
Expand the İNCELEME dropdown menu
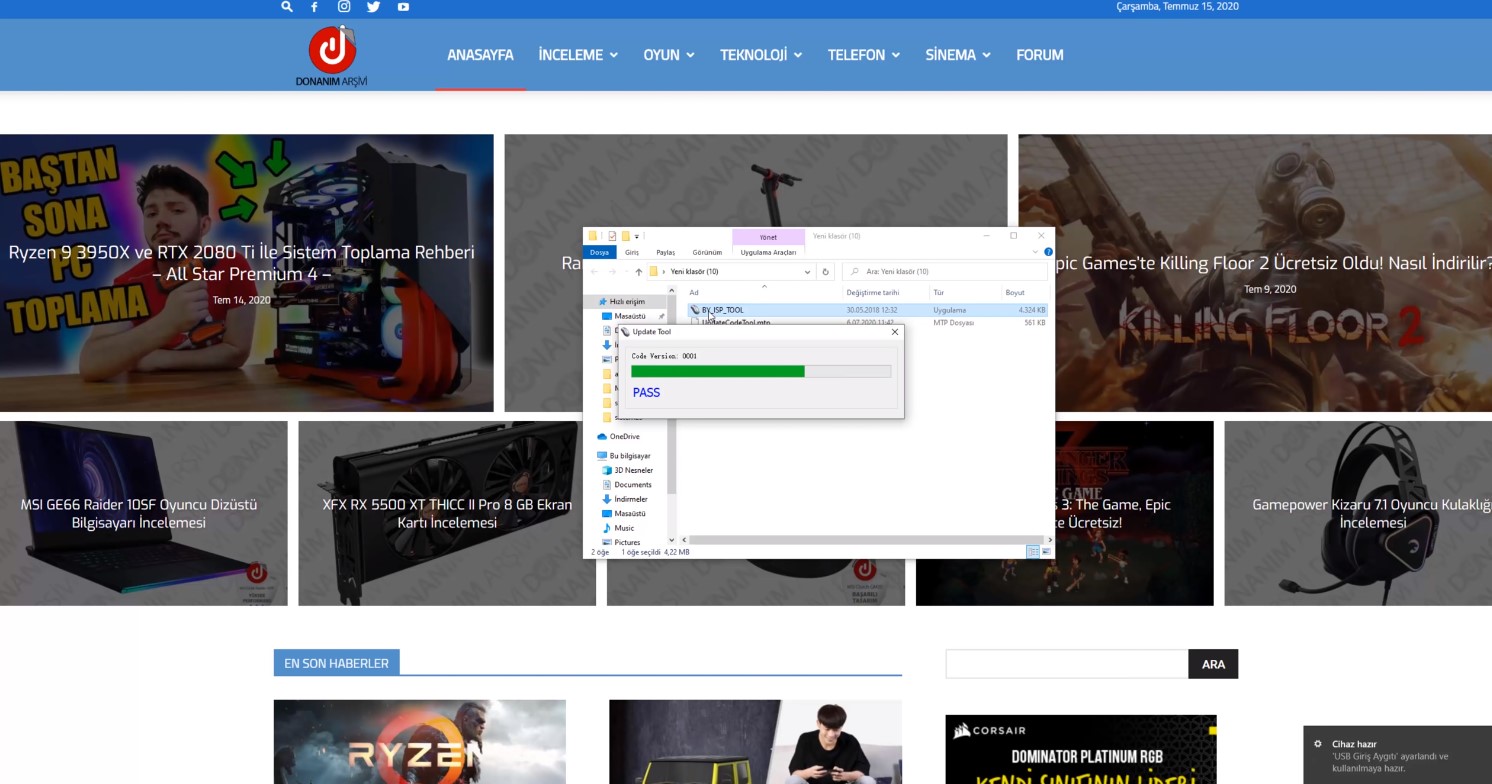(x=578, y=55)
